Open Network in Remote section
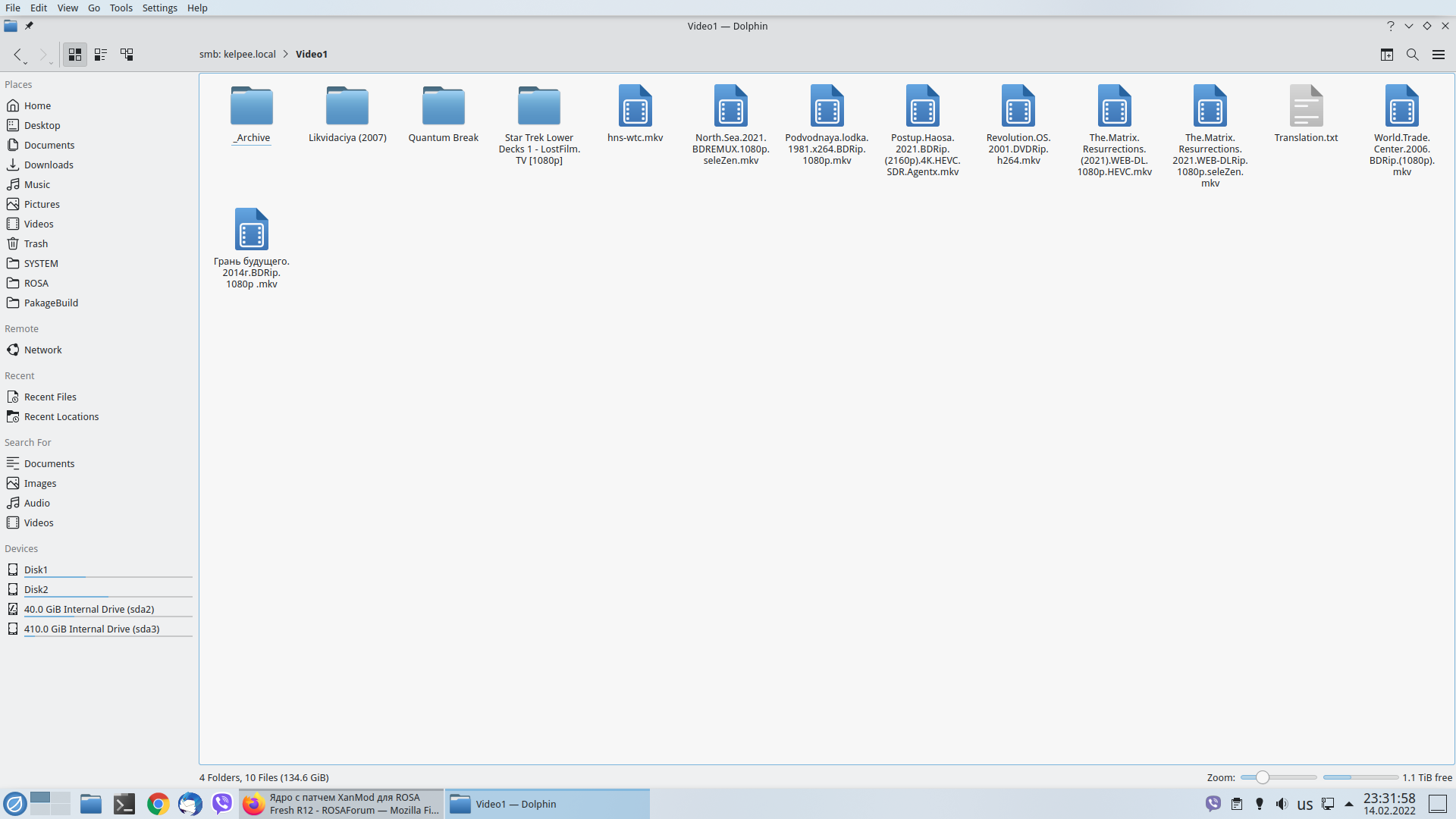 tap(42, 350)
